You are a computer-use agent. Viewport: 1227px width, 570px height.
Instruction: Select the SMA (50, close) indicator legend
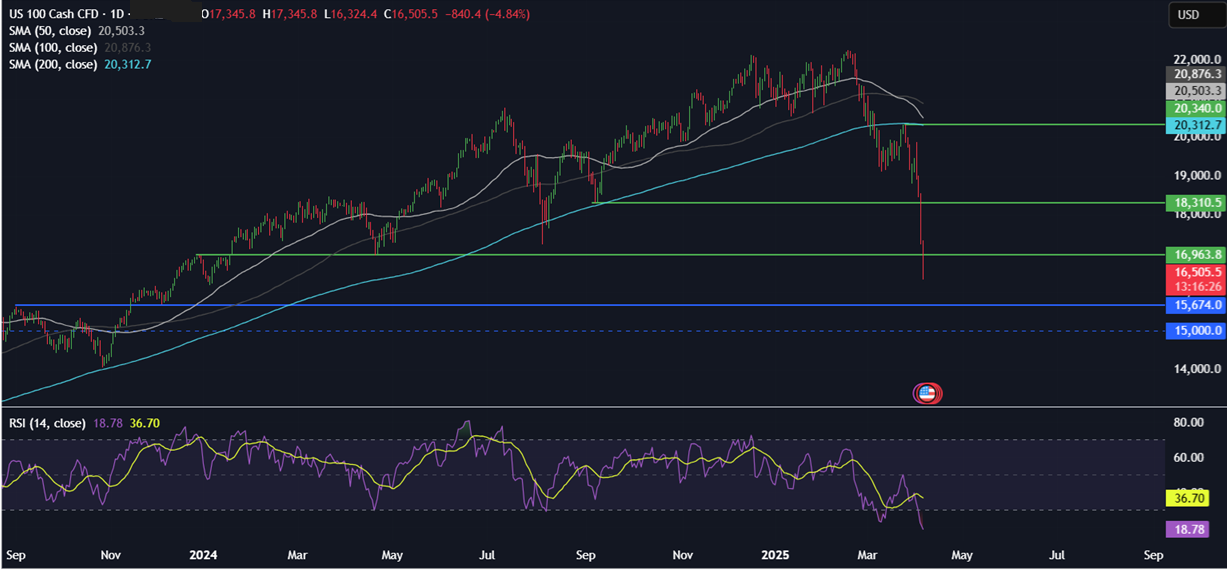coord(52,31)
